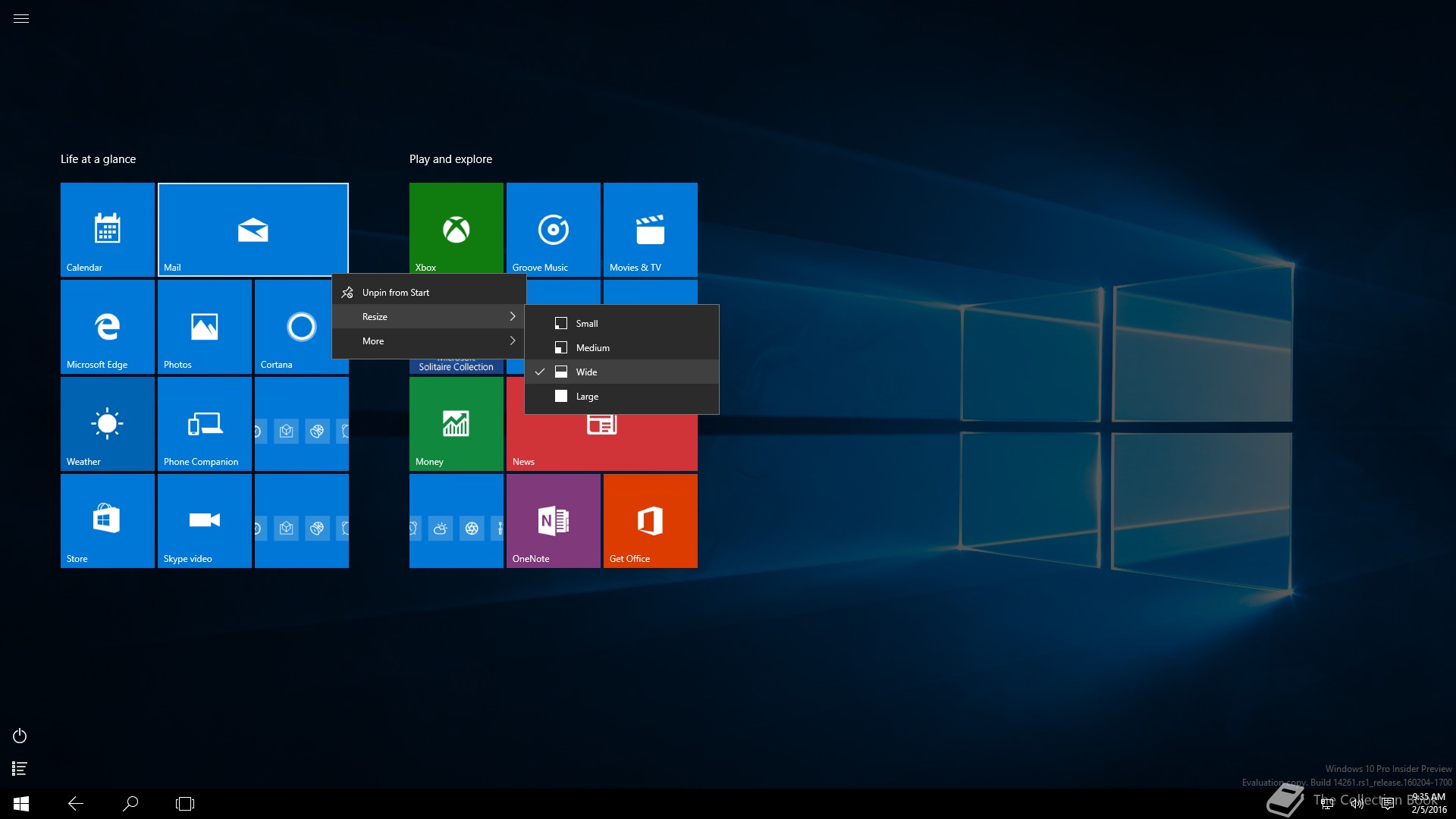Launch Microsoft Edge from its tile

[107, 326]
